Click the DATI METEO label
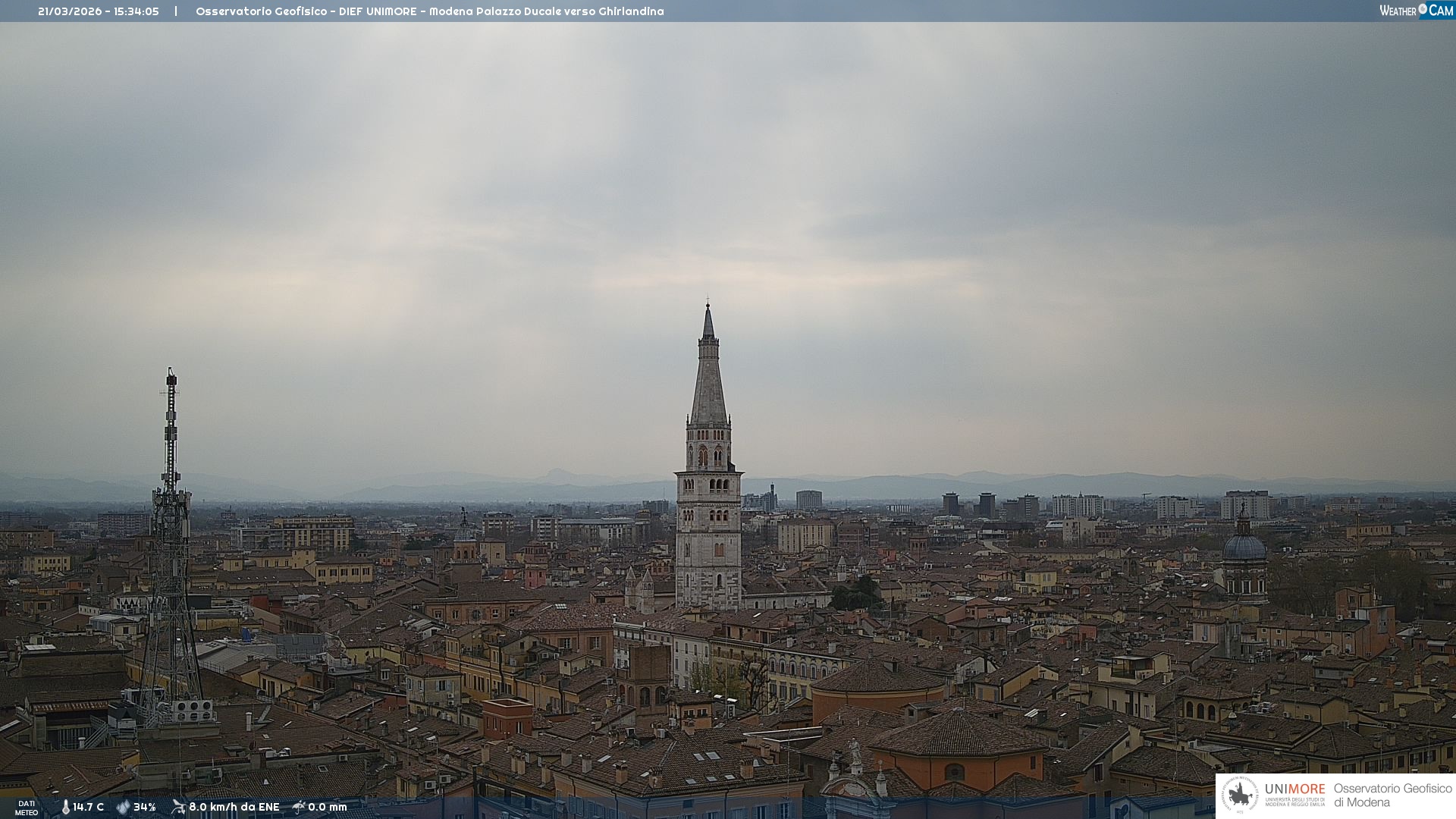This screenshot has height=819, width=1456. click(27, 808)
